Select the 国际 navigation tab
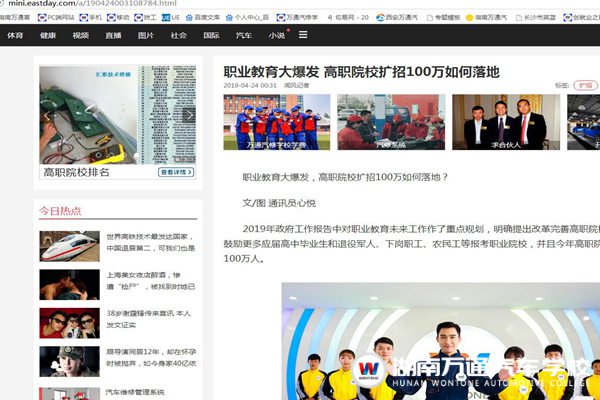This screenshot has width=600, height=400. click(x=211, y=35)
